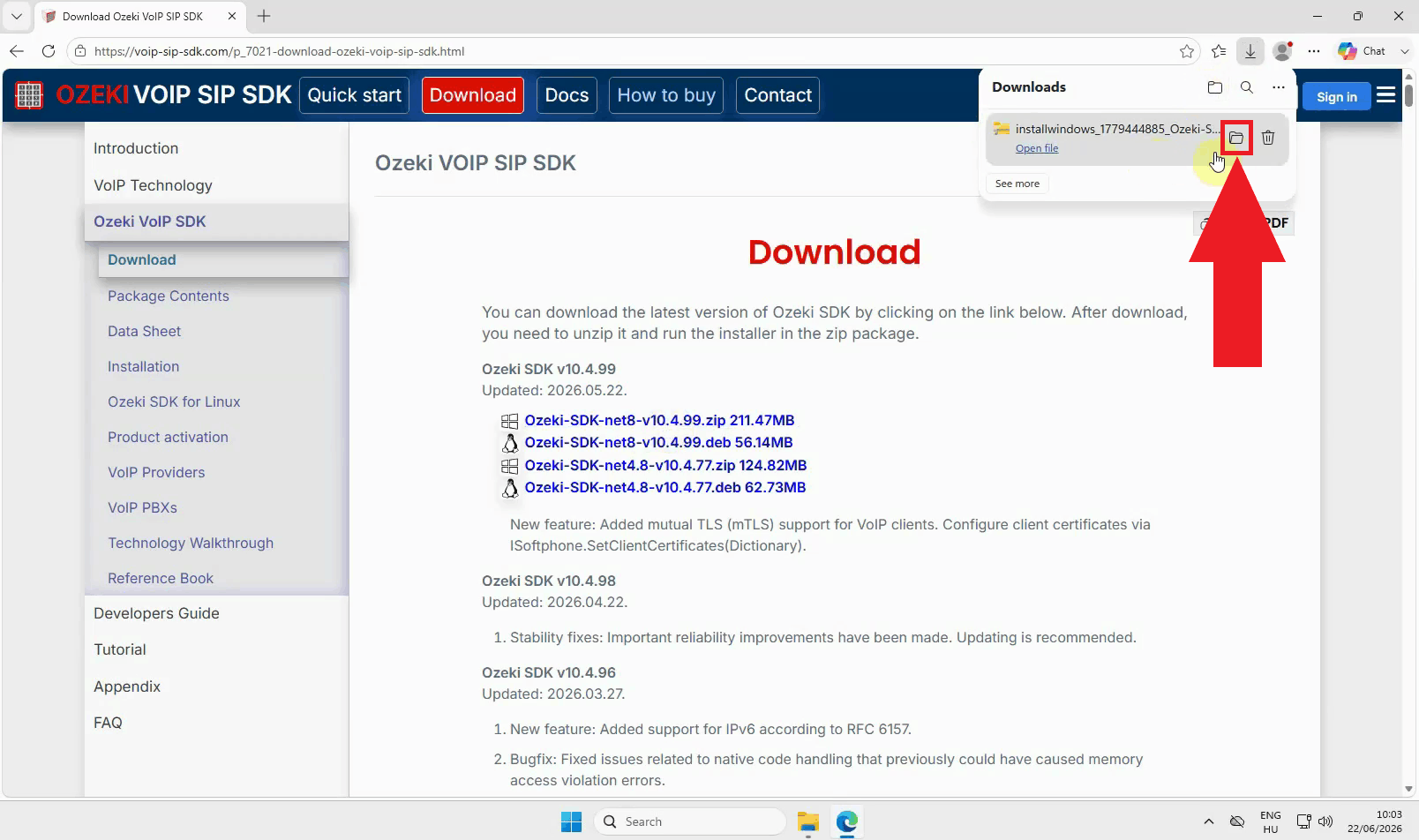Open VoIP Technology in the sidebar
The height and width of the screenshot is (840, 1419).
[x=153, y=185]
